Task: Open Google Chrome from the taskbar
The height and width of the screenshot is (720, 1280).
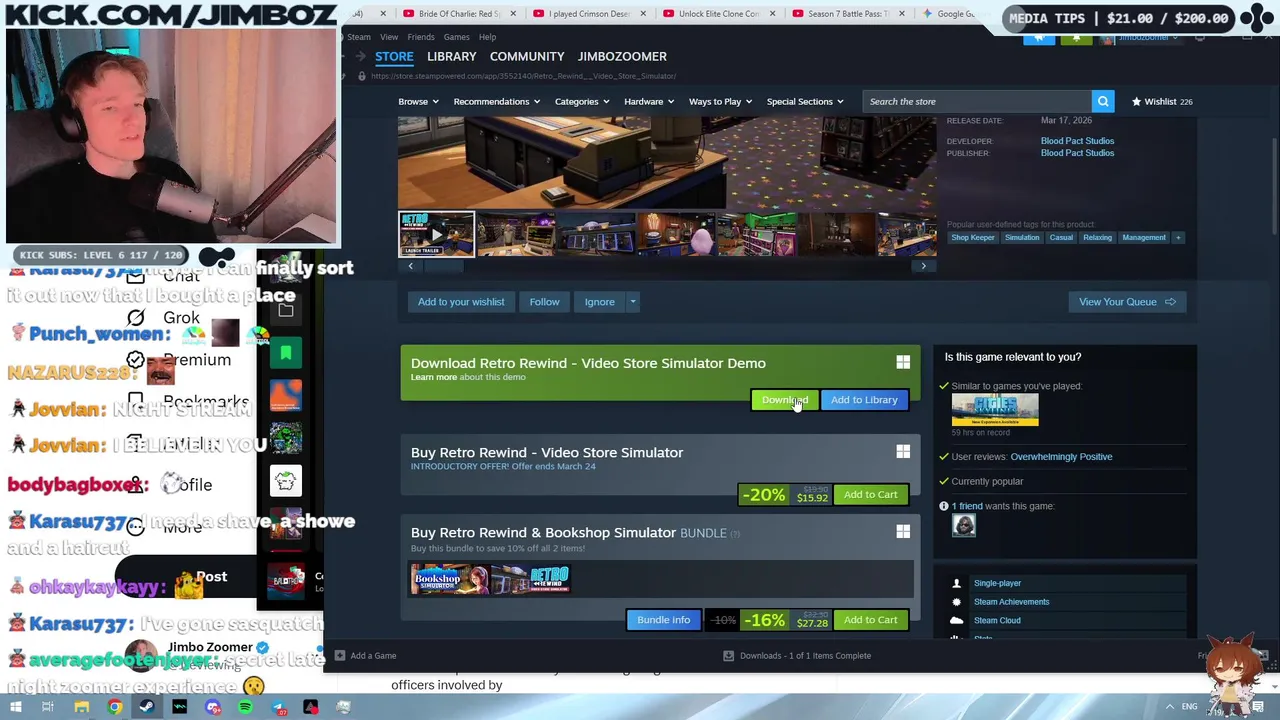Action: (x=115, y=707)
